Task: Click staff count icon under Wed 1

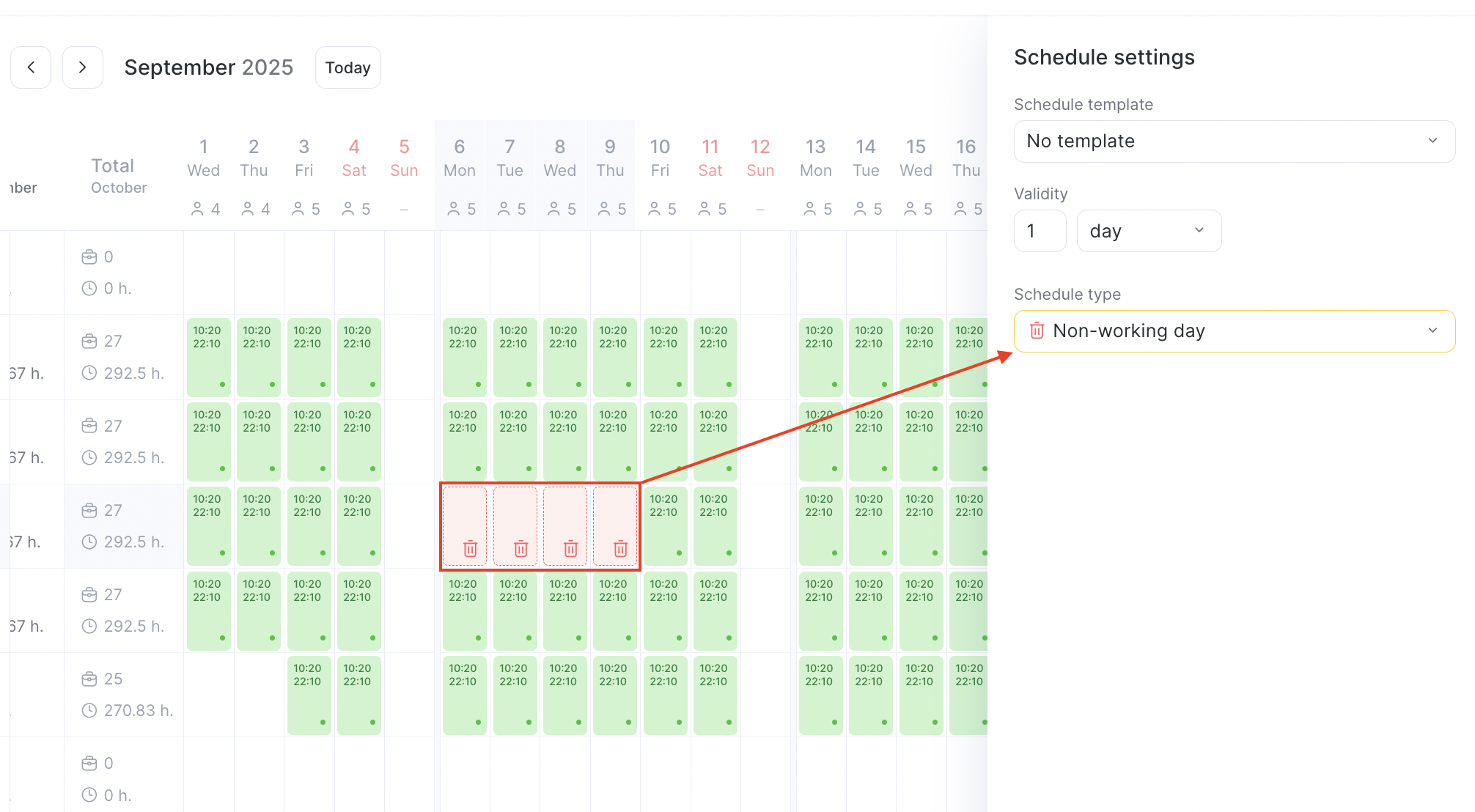Action: pyautogui.click(x=197, y=210)
